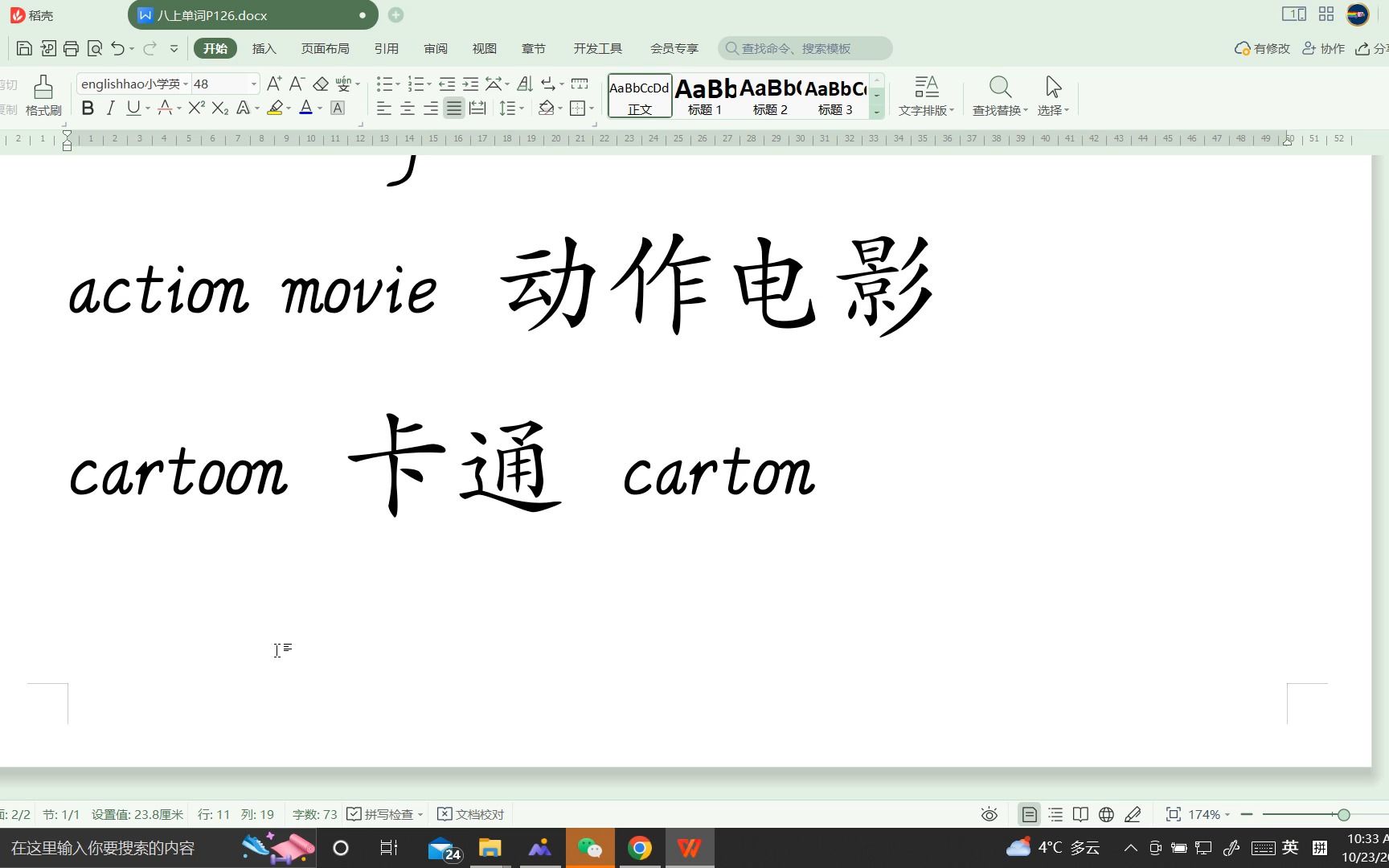Toggle strikethrough formatting
This screenshot has height=868, width=1389.
(165, 108)
